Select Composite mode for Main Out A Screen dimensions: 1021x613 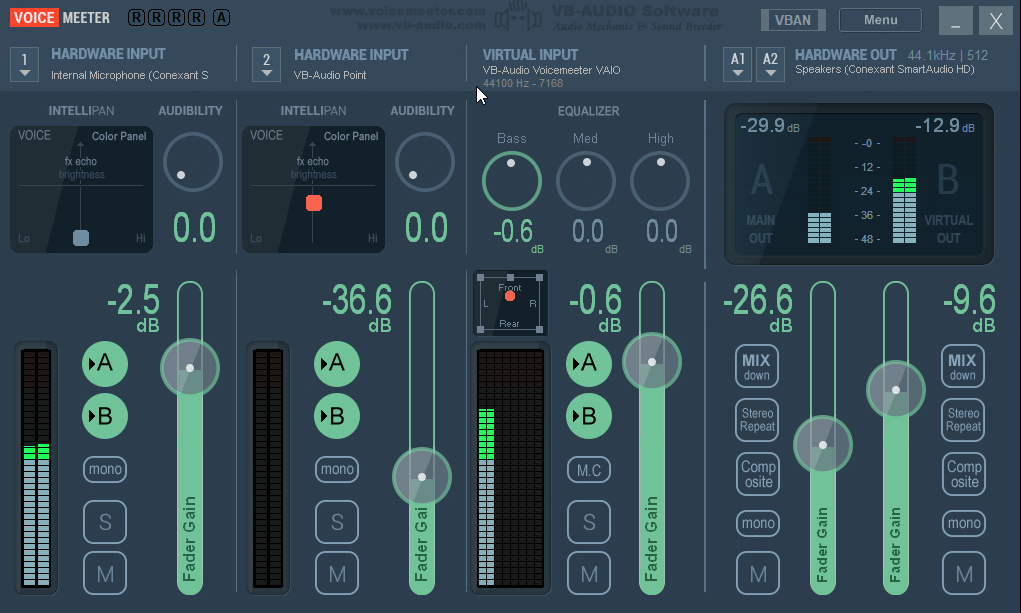(758, 474)
